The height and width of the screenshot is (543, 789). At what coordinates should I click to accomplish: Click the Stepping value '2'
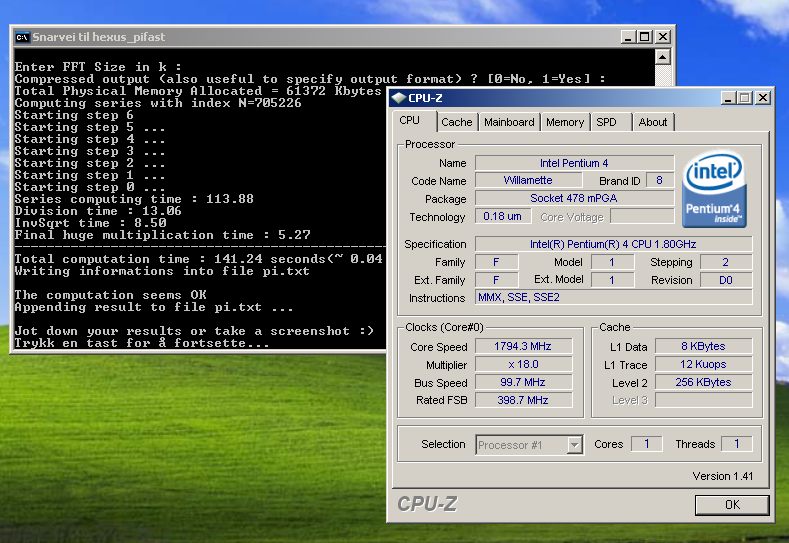click(x=726, y=262)
